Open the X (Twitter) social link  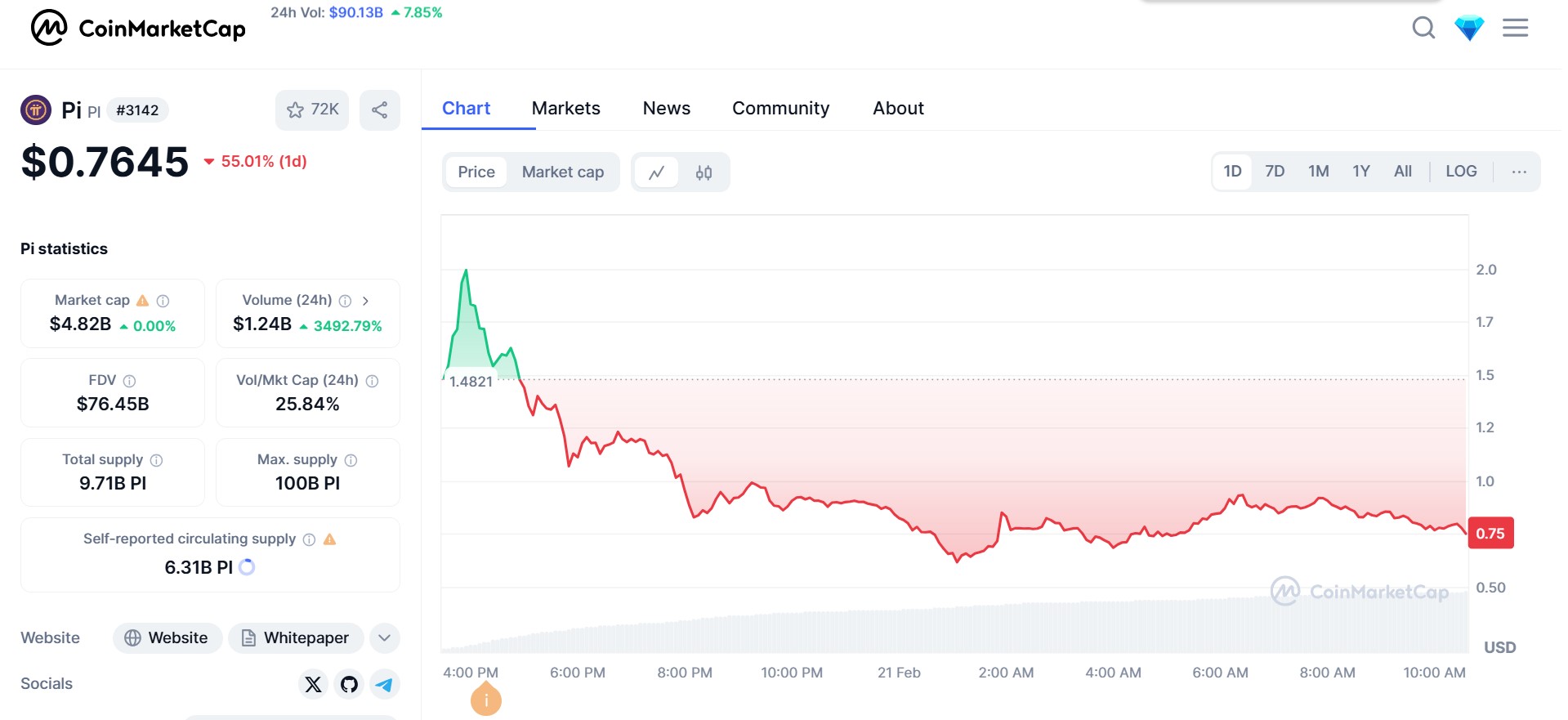point(313,684)
